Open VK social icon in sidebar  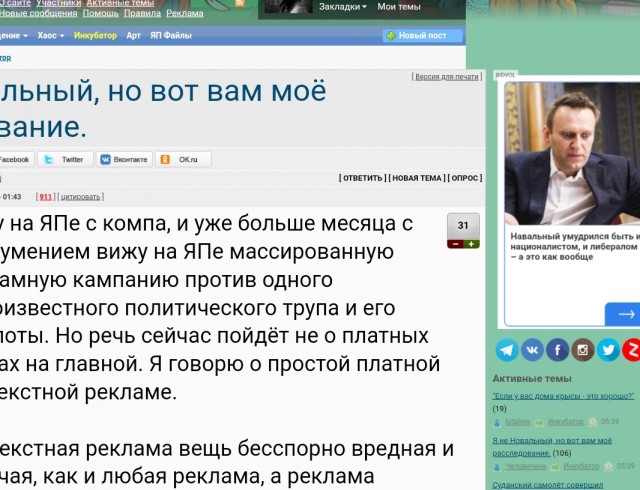[x=532, y=350]
